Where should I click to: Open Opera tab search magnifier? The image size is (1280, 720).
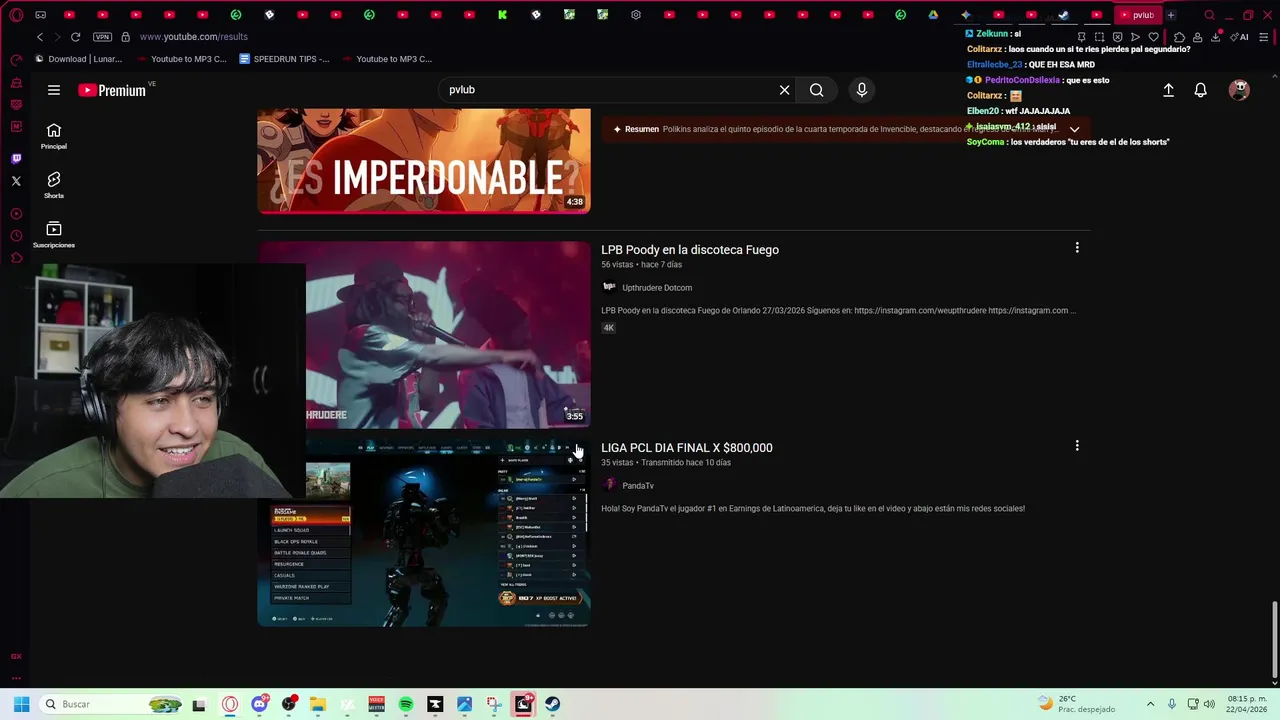click(1209, 15)
